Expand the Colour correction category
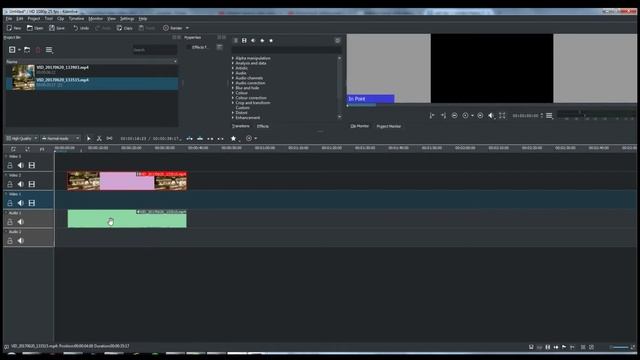 pos(233,98)
